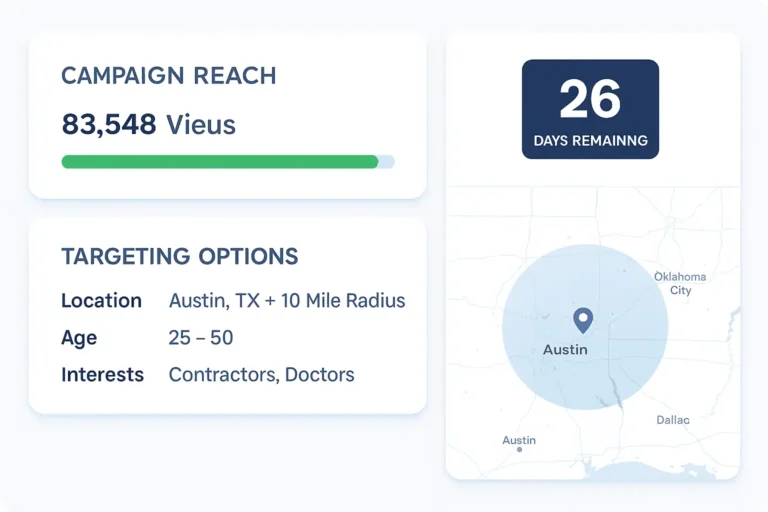768x512 pixels.
Task: Click the small Austin city dot marker
Action: click(x=519, y=450)
